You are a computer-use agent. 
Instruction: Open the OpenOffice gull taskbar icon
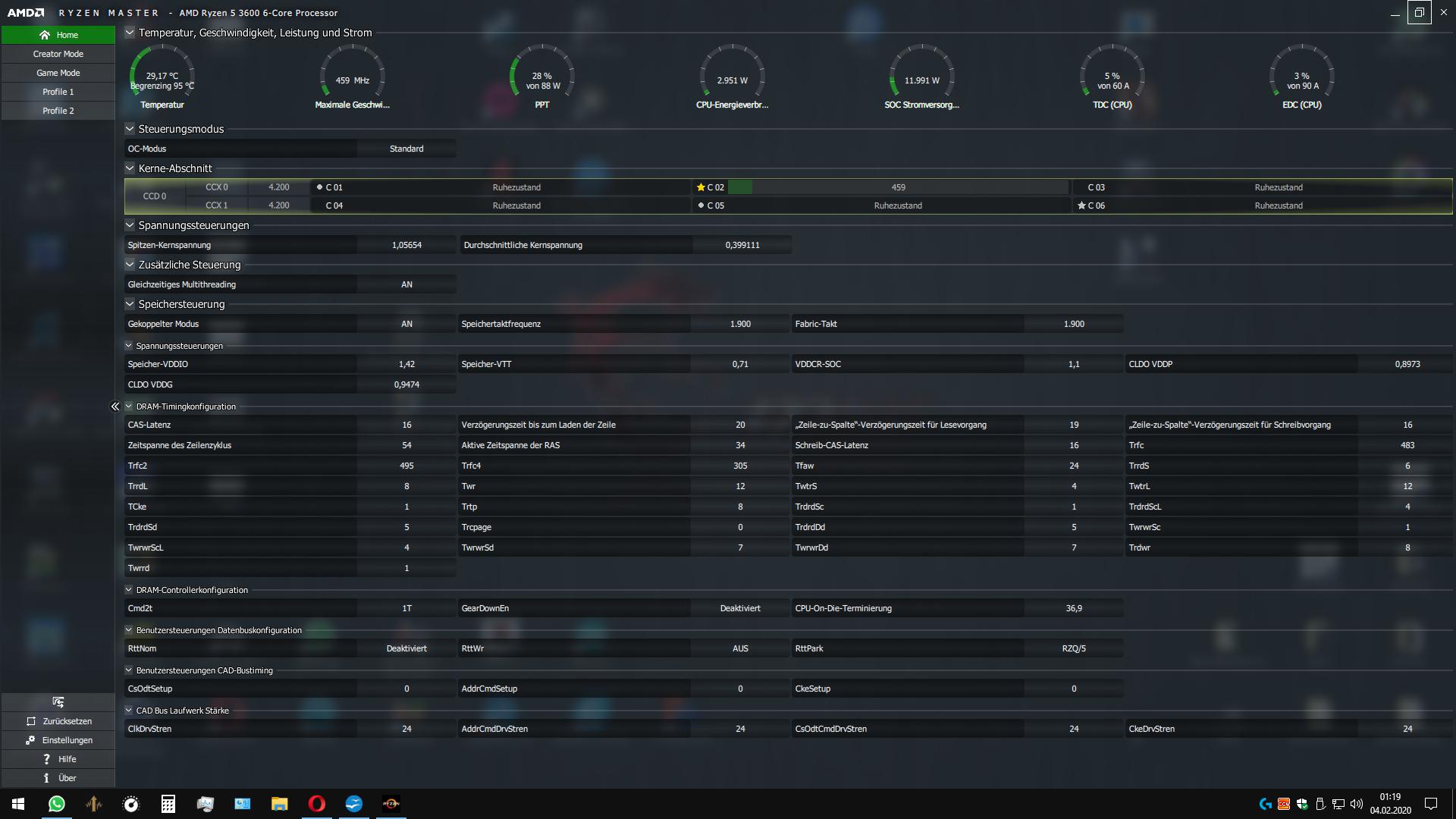click(x=354, y=804)
